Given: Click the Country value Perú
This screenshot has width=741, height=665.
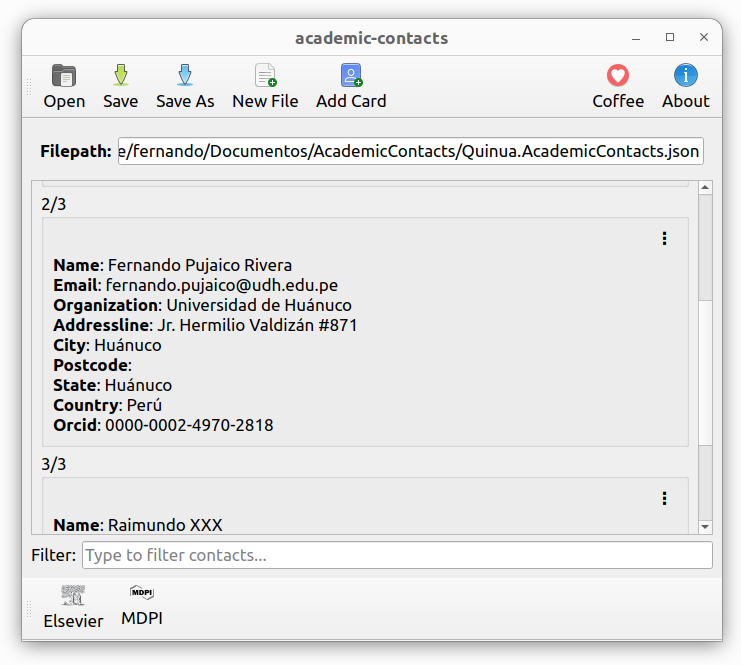Looking at the screenshot, I should coord(145,405).
